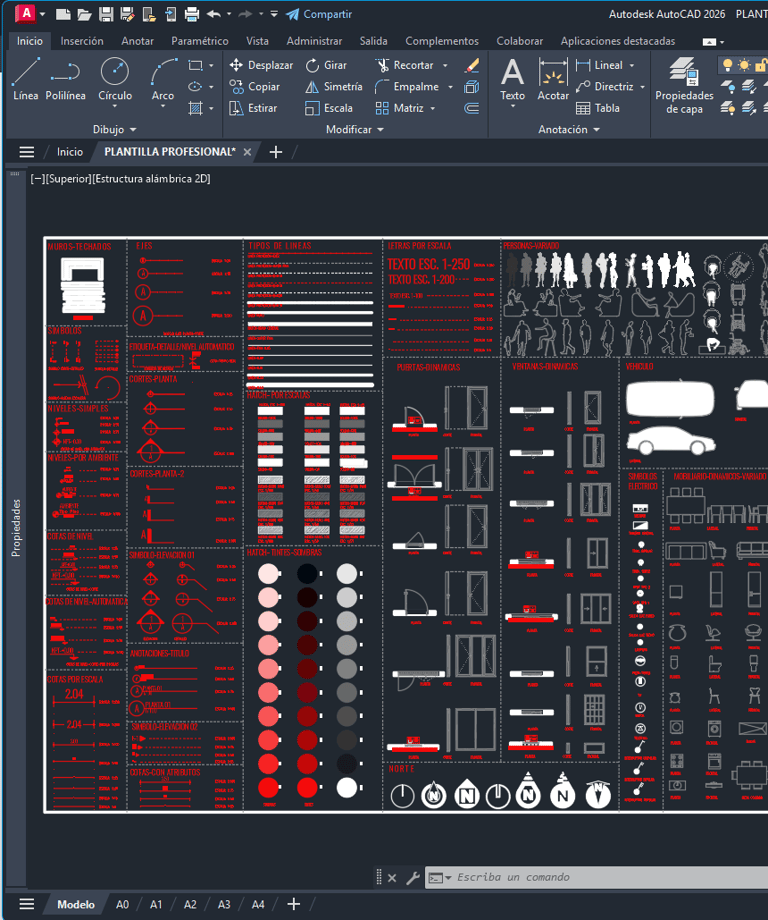Click the [Superior] view control label
768x920 pixels.
click(x=69, y=179)
